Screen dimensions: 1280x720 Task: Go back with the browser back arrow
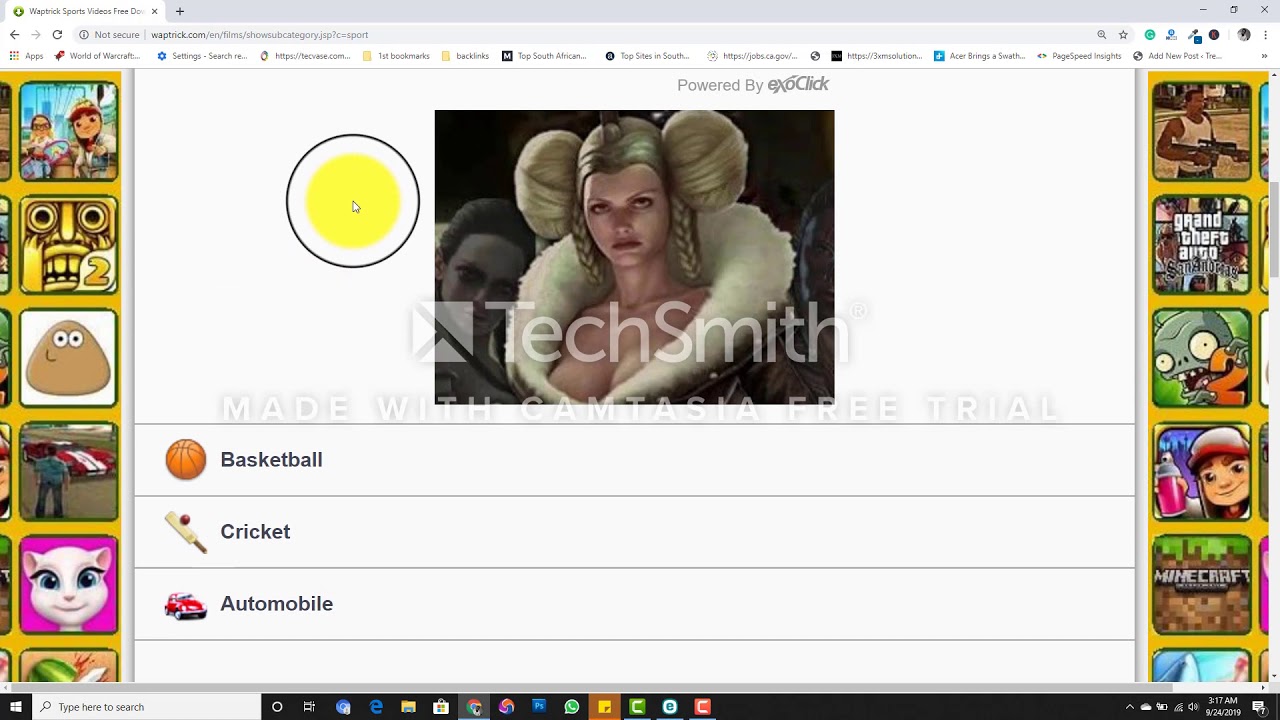pyautogui.click(x=14, y=34)
